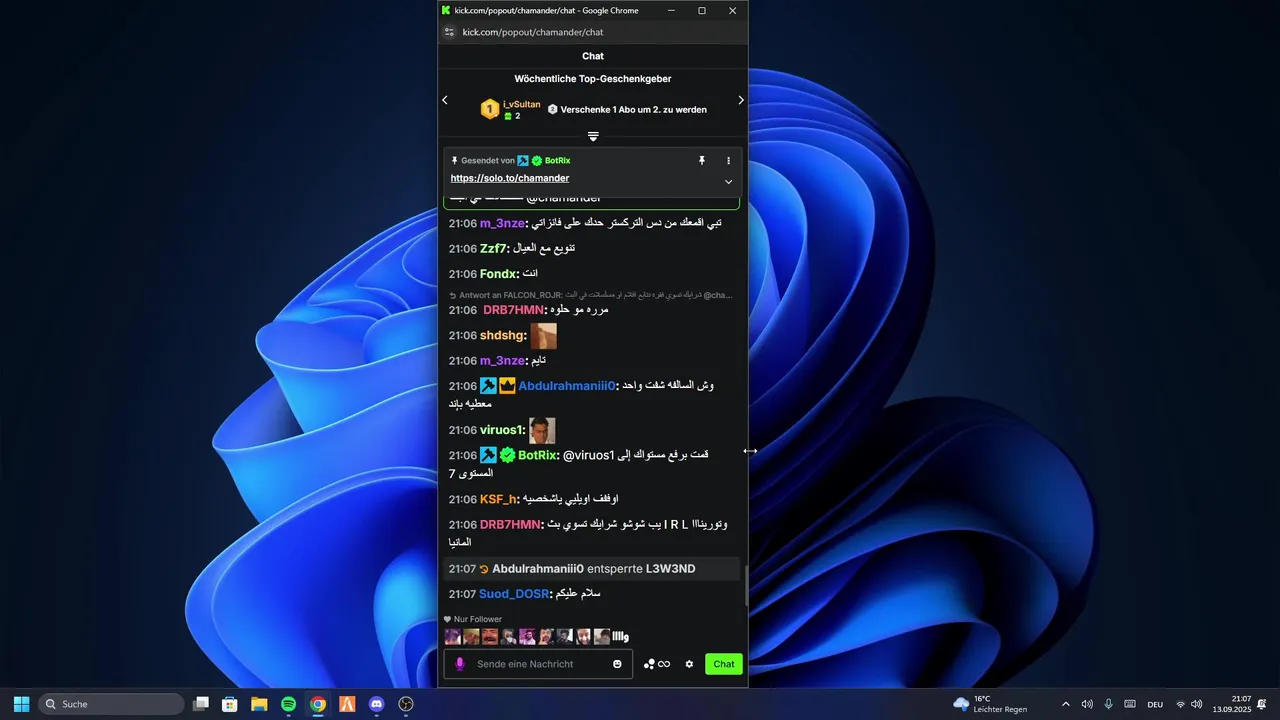Open the clock showing 21:07

point(1232,704)
